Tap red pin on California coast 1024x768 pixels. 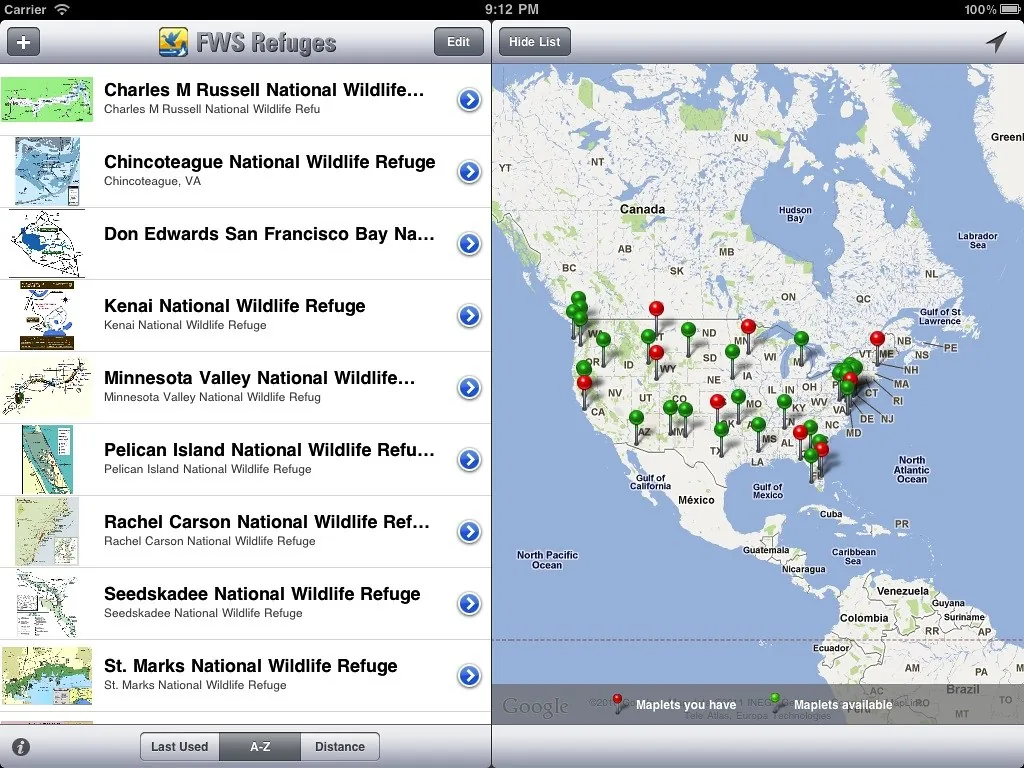tap(584, 383)
